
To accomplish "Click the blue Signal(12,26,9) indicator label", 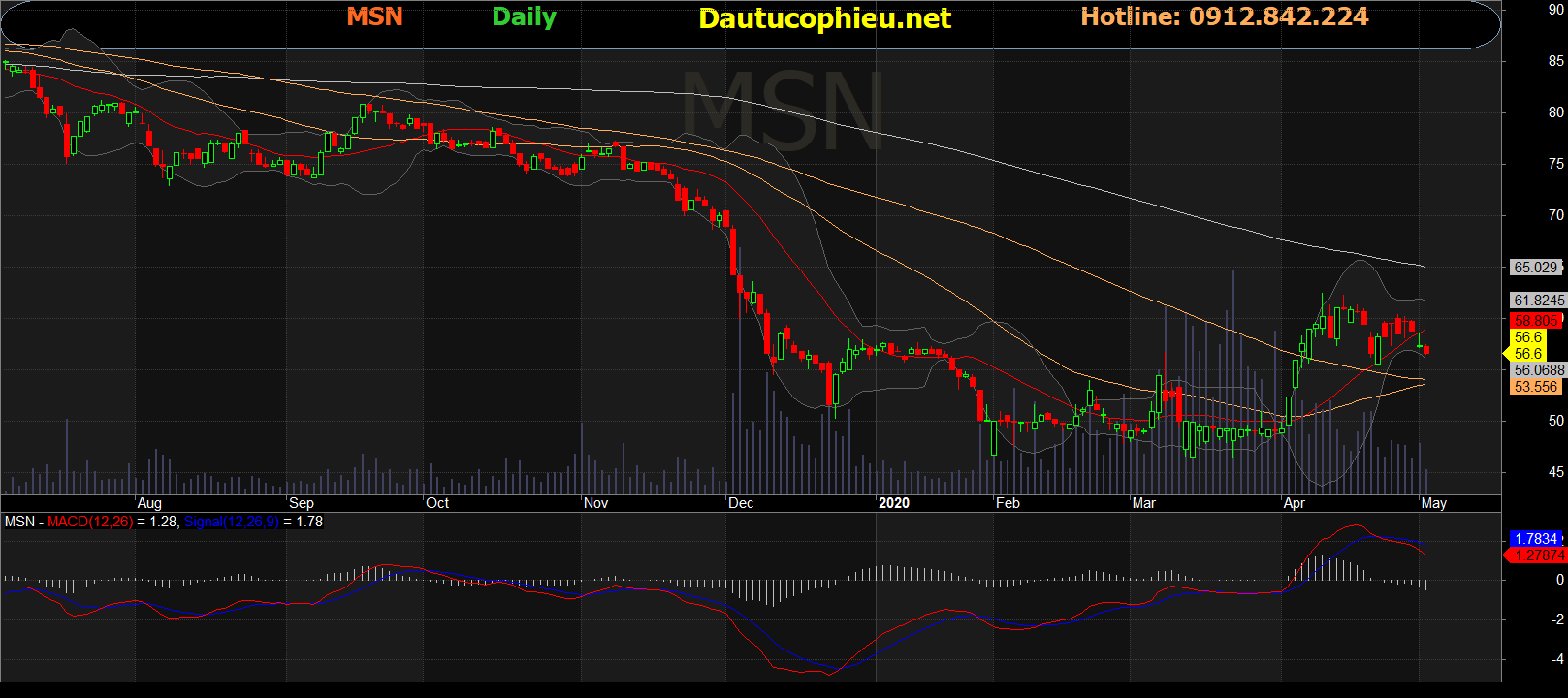I will point(231,522).
